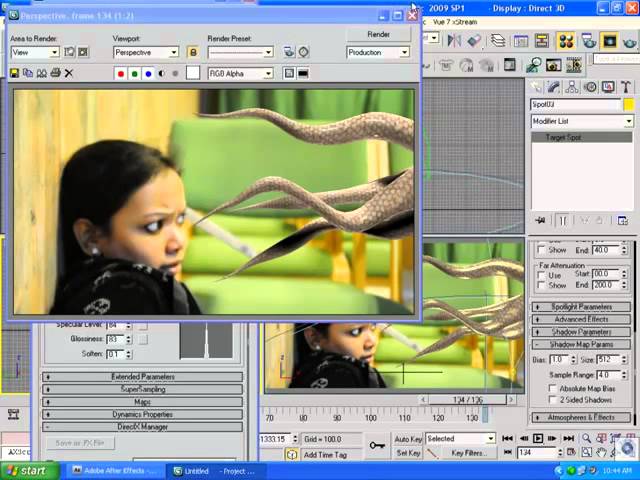The width and height of the screenshot is (640, 480).
Task: Open Rendered Frame Window icon
Action: point(609,41)
